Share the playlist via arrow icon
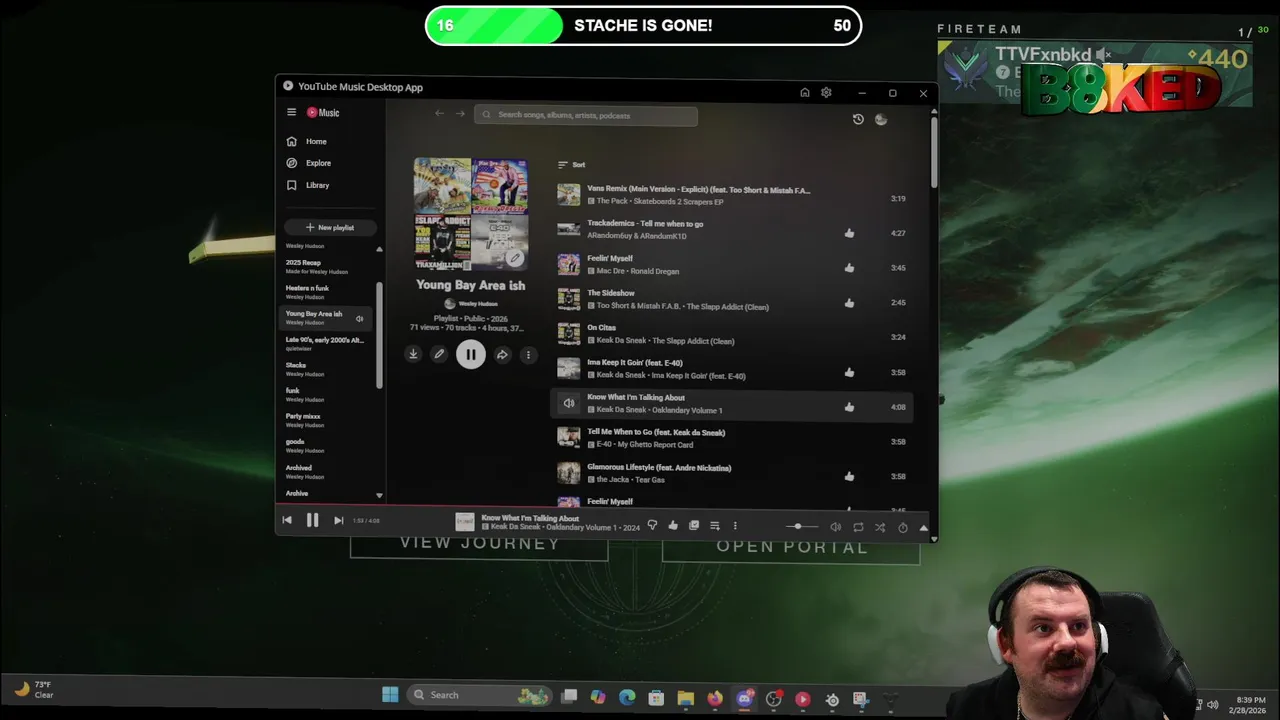 point(502,354)
